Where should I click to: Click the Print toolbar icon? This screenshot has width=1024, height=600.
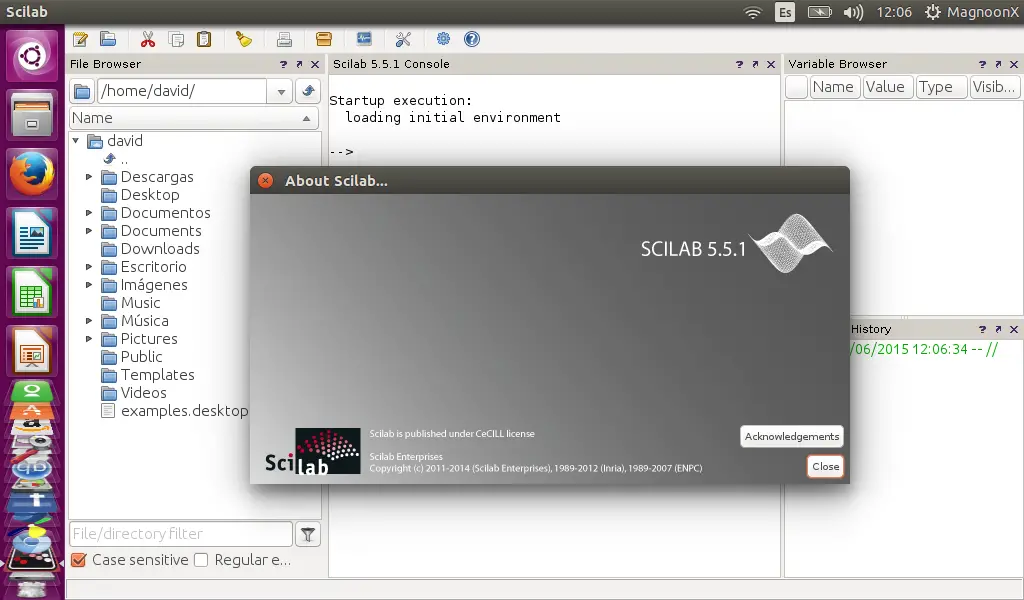coord(284,39)
